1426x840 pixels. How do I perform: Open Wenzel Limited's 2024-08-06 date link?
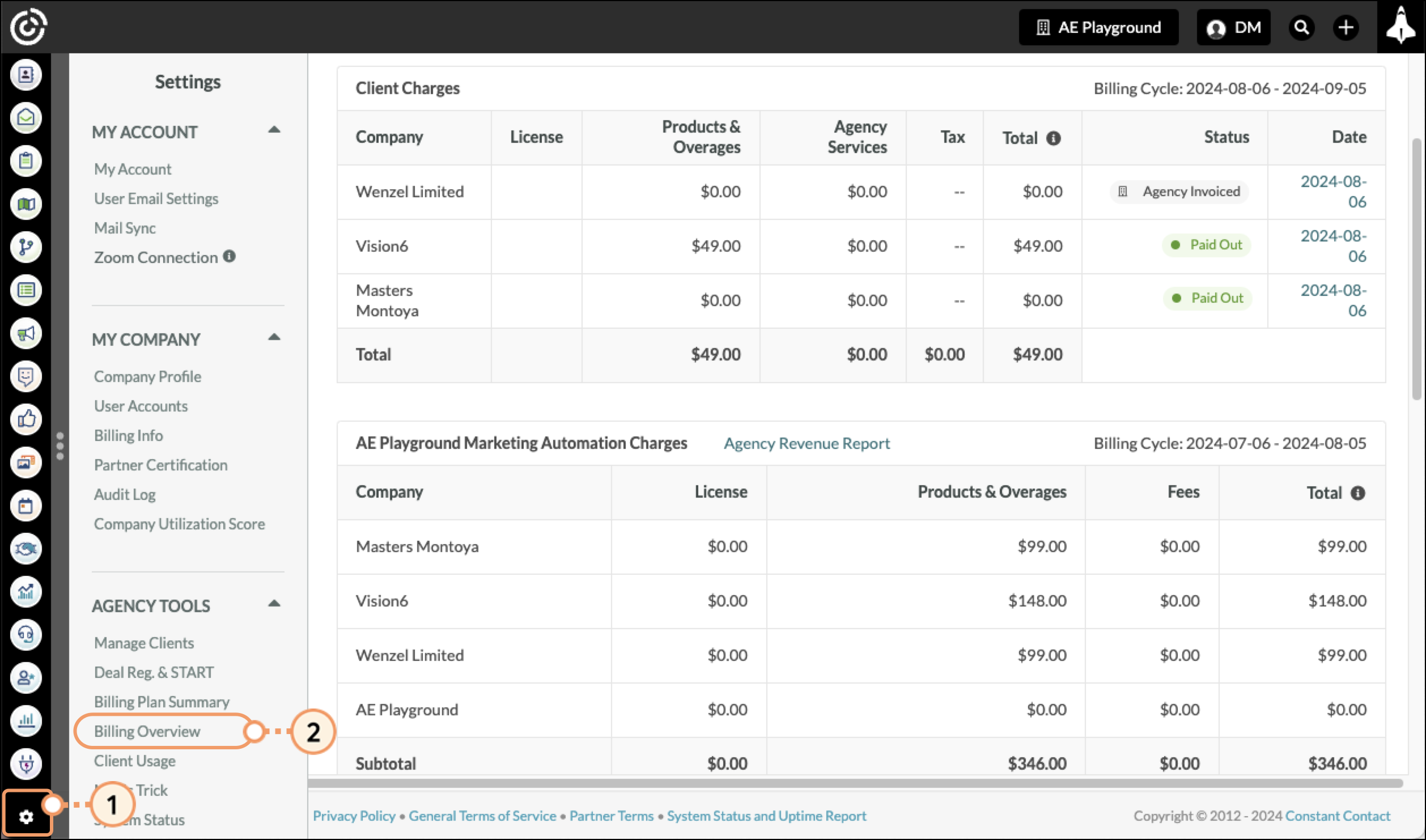[x=1334, y=192]
